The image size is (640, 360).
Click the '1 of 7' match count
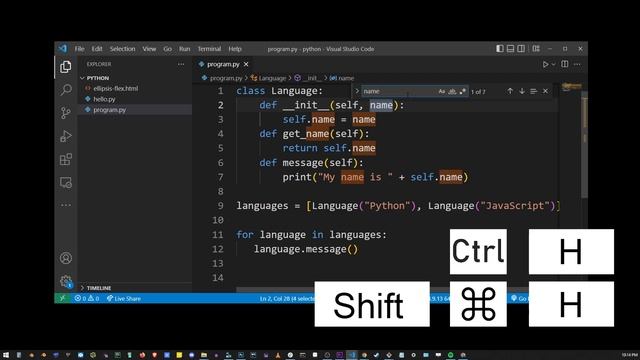click(x=478, y=91)
